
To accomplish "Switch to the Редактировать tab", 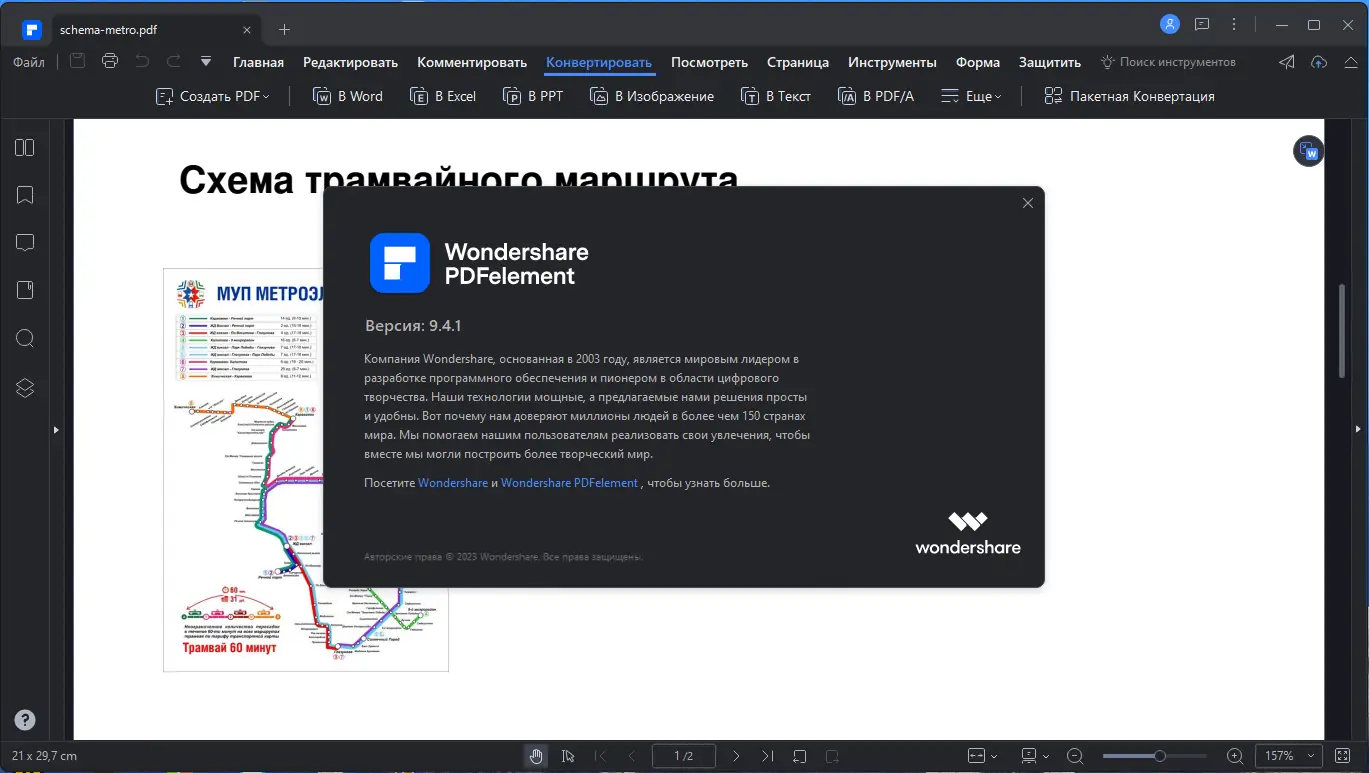I will coord(350,62).
